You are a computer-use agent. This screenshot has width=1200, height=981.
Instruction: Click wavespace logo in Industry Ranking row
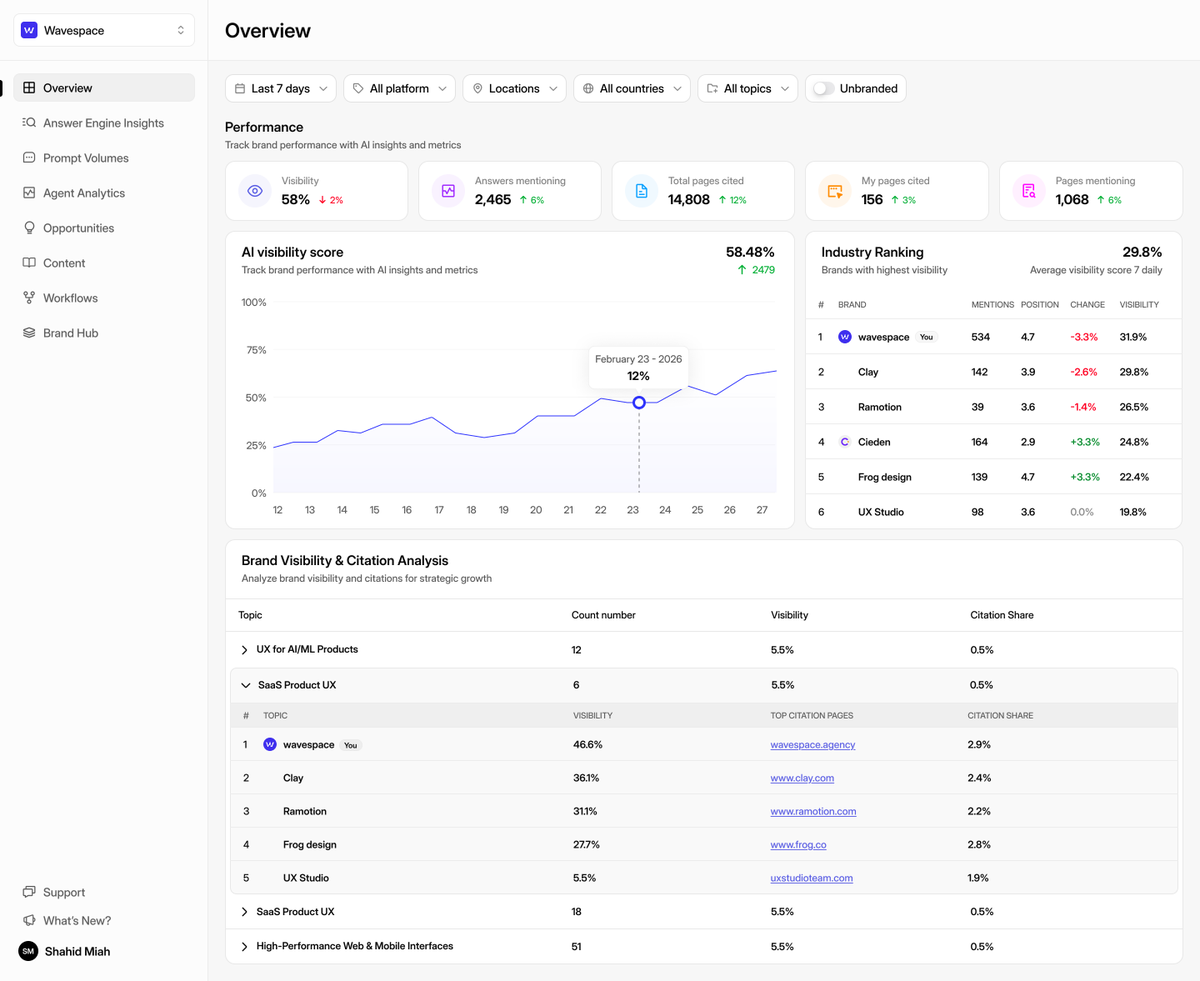tap(845, 337)
